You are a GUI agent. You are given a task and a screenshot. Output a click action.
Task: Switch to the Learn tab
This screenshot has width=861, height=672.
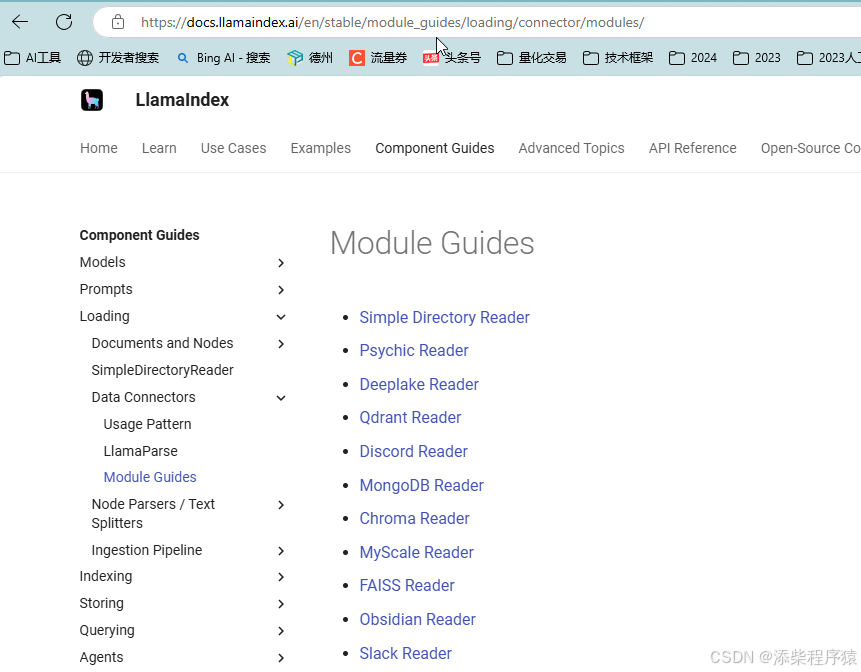(x=159, y=148)
